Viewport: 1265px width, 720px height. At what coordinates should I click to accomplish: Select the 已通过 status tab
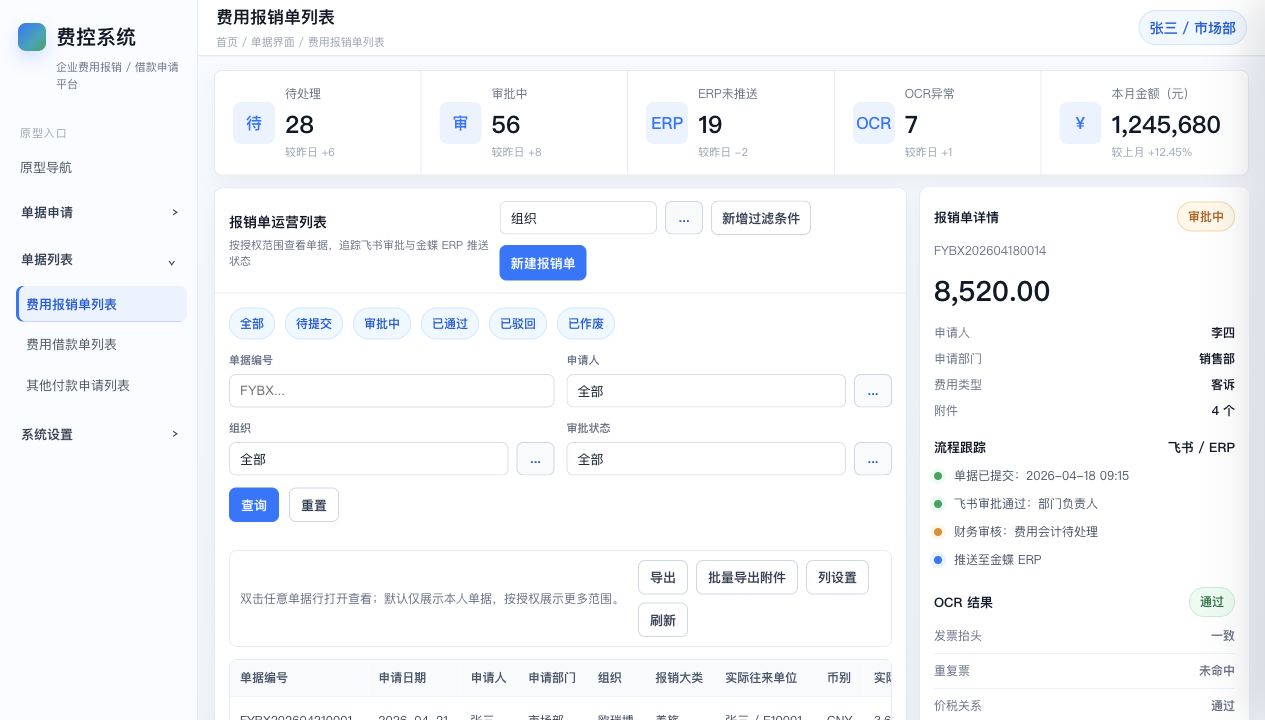(x=450, y=323)
